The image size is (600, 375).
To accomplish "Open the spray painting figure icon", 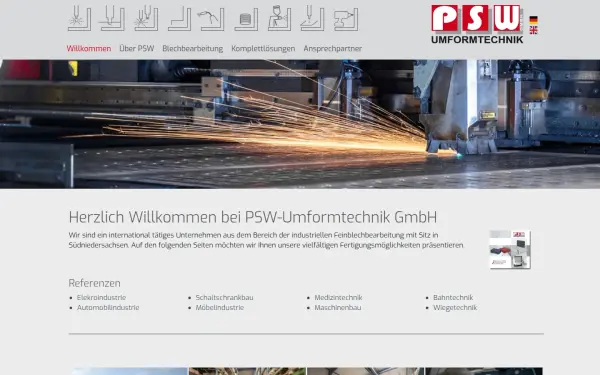I will click(279, 18).
